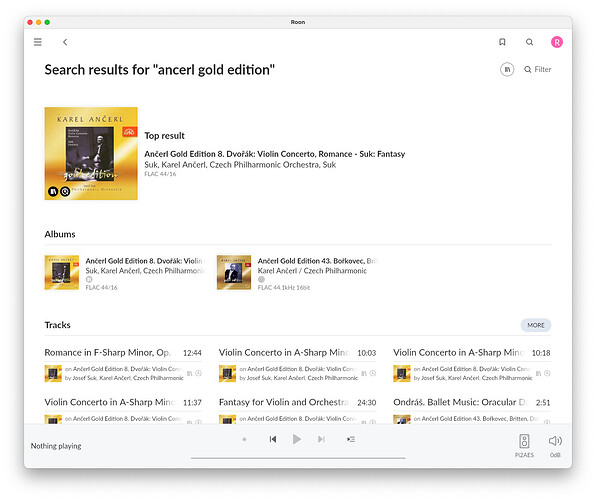Skip to the previous track
595x500 pixels.
tap(272, 439)
